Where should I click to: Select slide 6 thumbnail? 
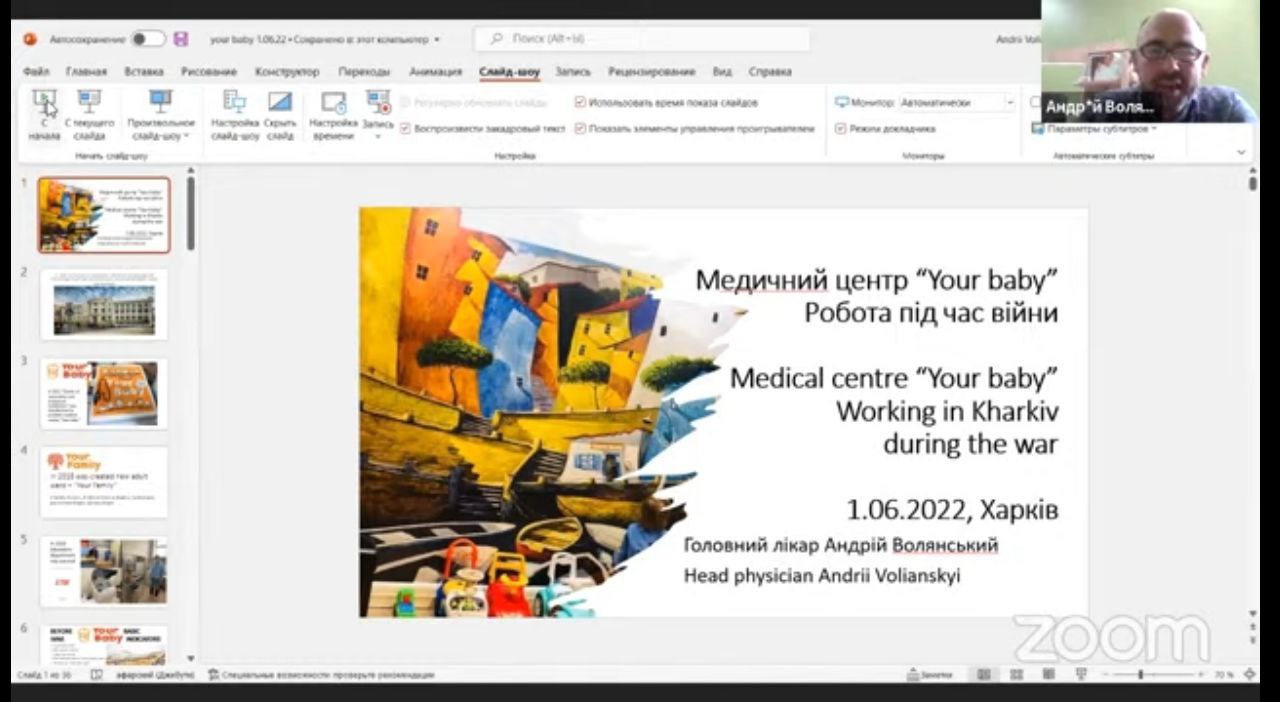(104, 646)
